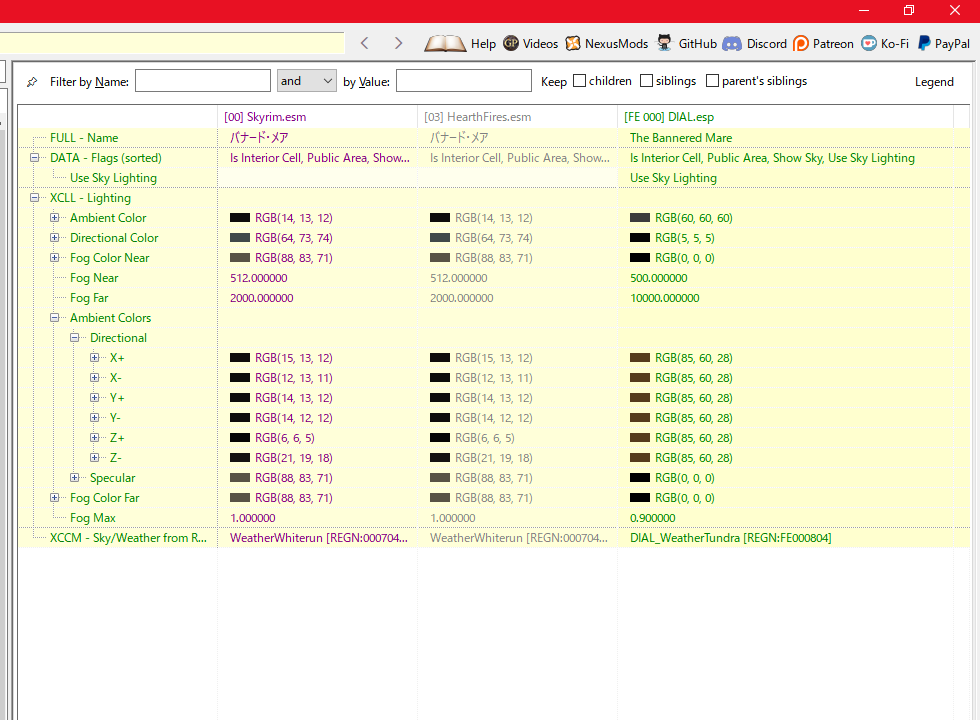Viewport: 980px width, 720px height.
Task: Click Skyrim.esm Directional Color swatch RGB(64, 73, 74)
Action: [x=240, y=238]
